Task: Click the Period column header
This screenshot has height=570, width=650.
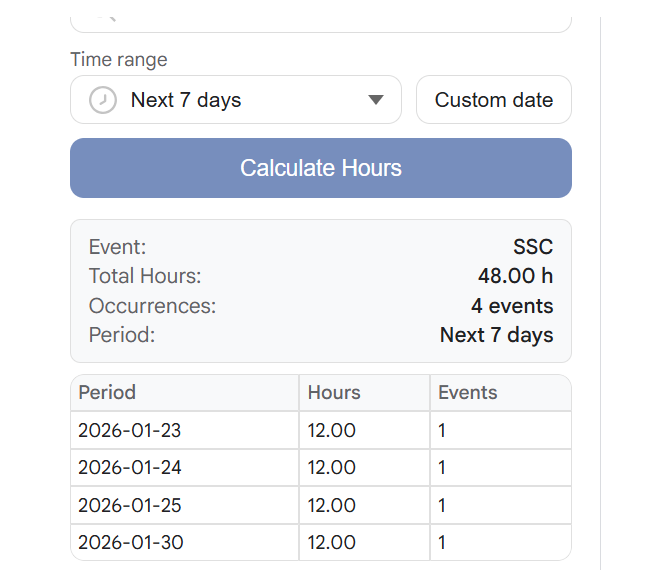Action: click(x=107, y=393)
